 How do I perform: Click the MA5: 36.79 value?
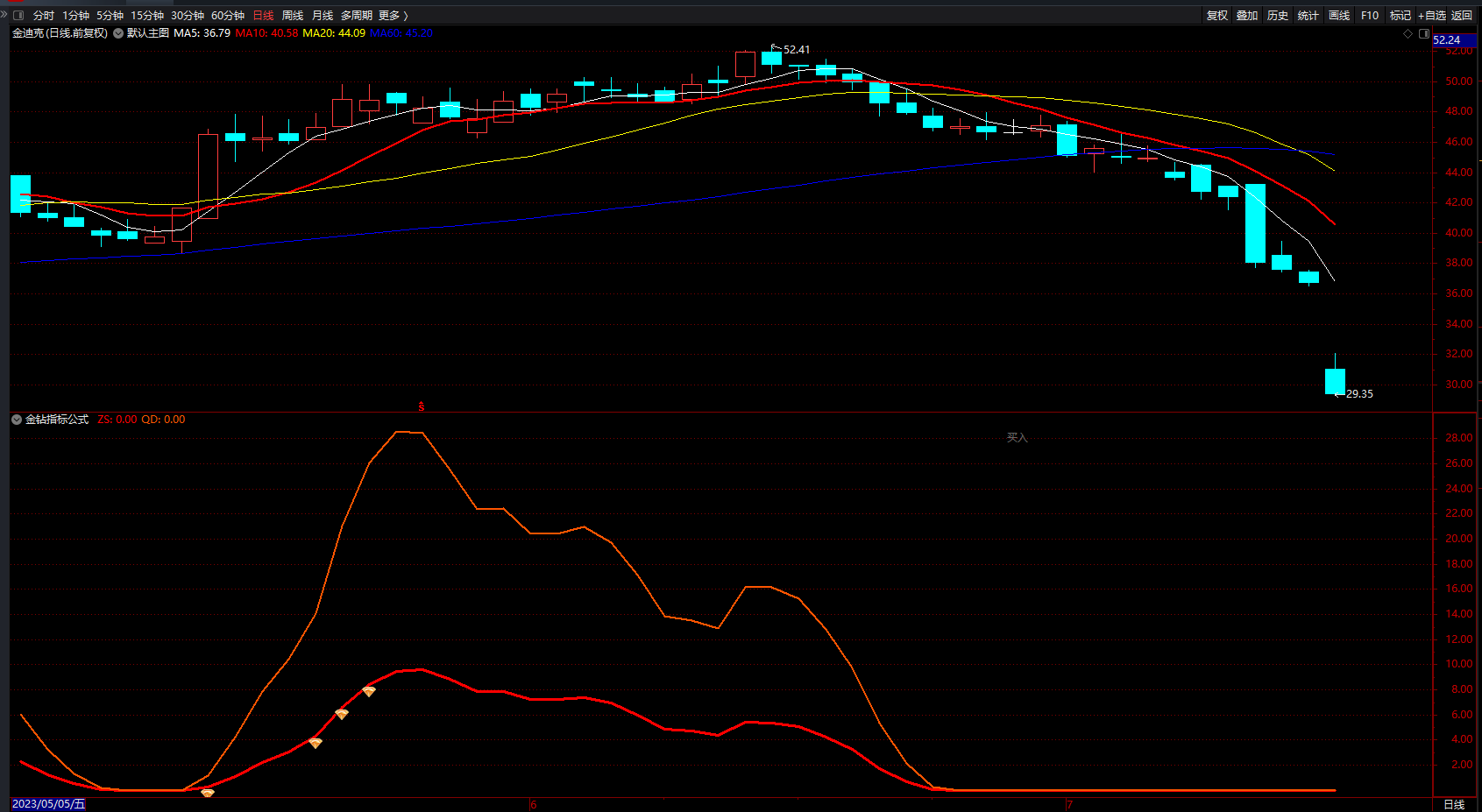pyautogui.click(x=202, y=33)
